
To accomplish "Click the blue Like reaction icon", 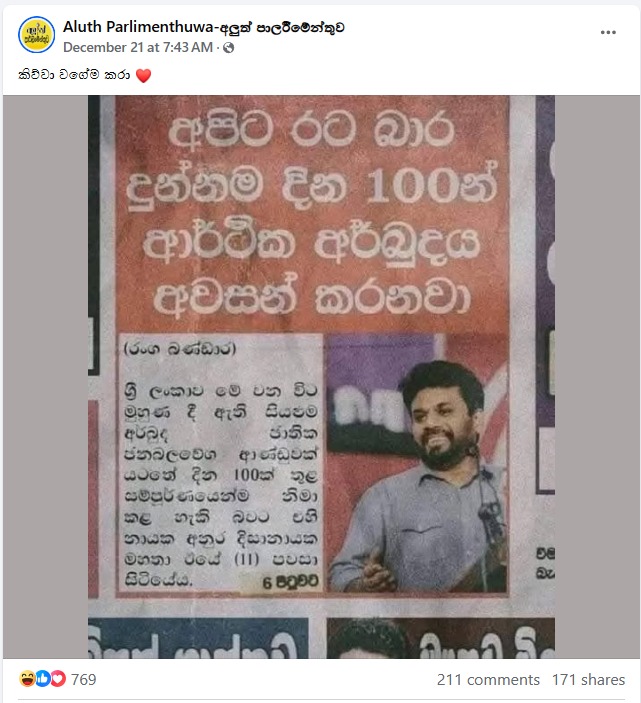I will pyautogui.click(x=43, y=679).
